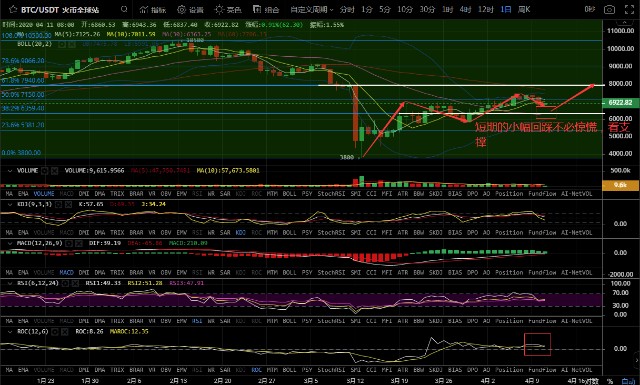The height and width of the screenshot is (385, 640).
Task: Select AI-NetVOL in the KDJ pane selector
Action: pyautogui.click(x=576, y=232)
